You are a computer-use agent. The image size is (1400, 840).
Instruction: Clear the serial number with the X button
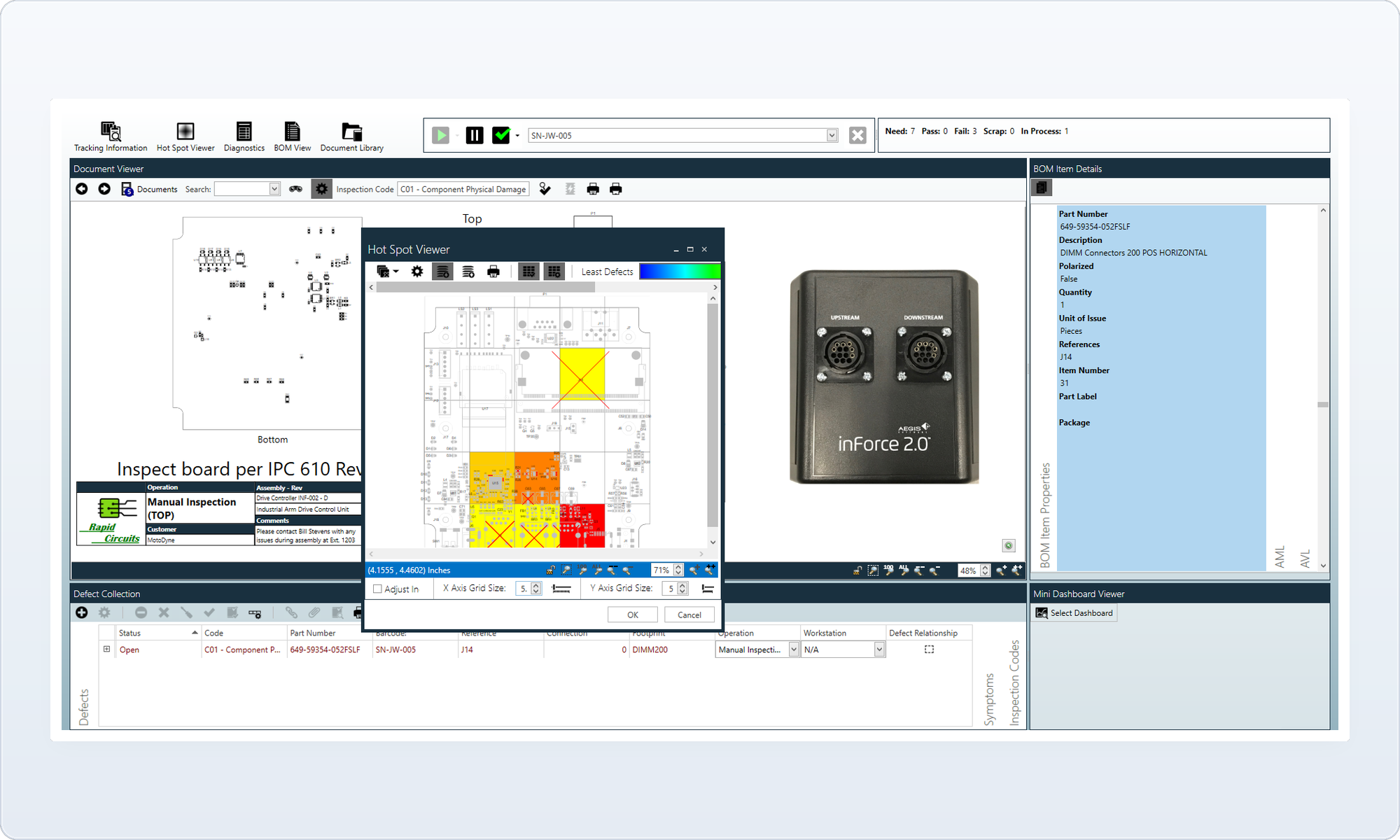[x=857, y=135]
